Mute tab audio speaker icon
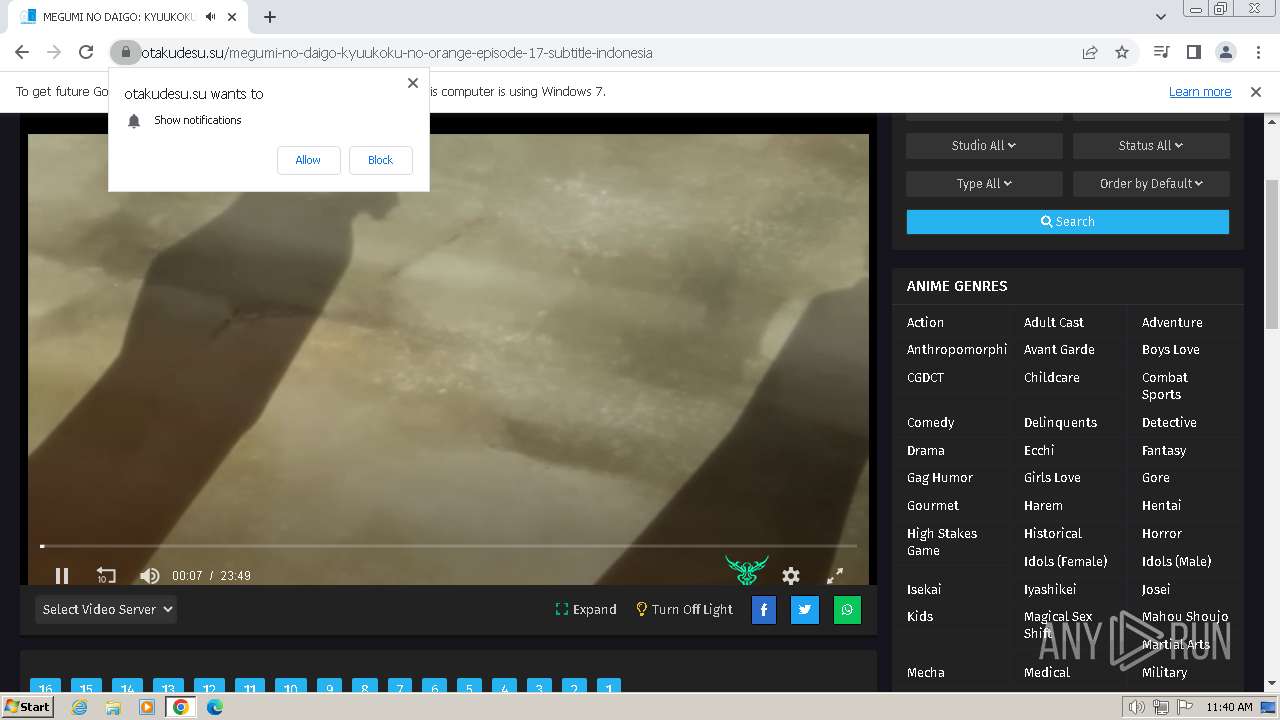This screenshot has height=720, width=1280. [211, 17]
